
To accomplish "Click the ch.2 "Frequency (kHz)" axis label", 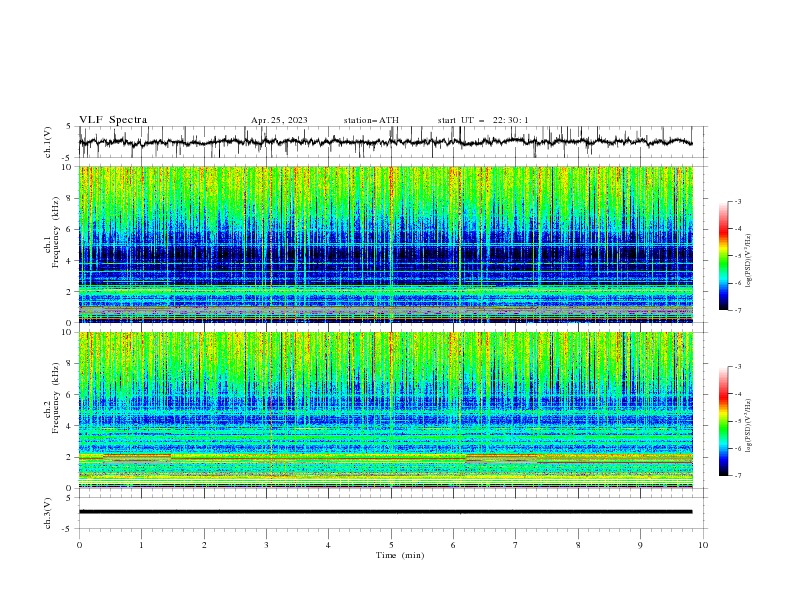I will click(56, 398).
